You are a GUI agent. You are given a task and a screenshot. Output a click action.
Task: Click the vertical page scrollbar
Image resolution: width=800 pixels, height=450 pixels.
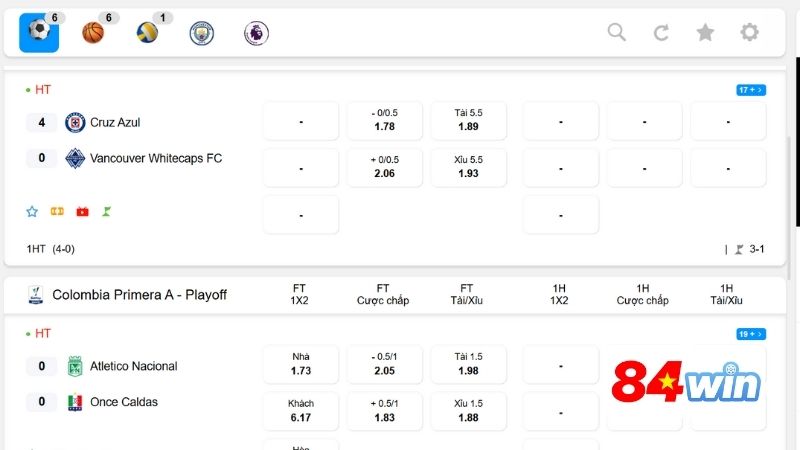point(797,142)
